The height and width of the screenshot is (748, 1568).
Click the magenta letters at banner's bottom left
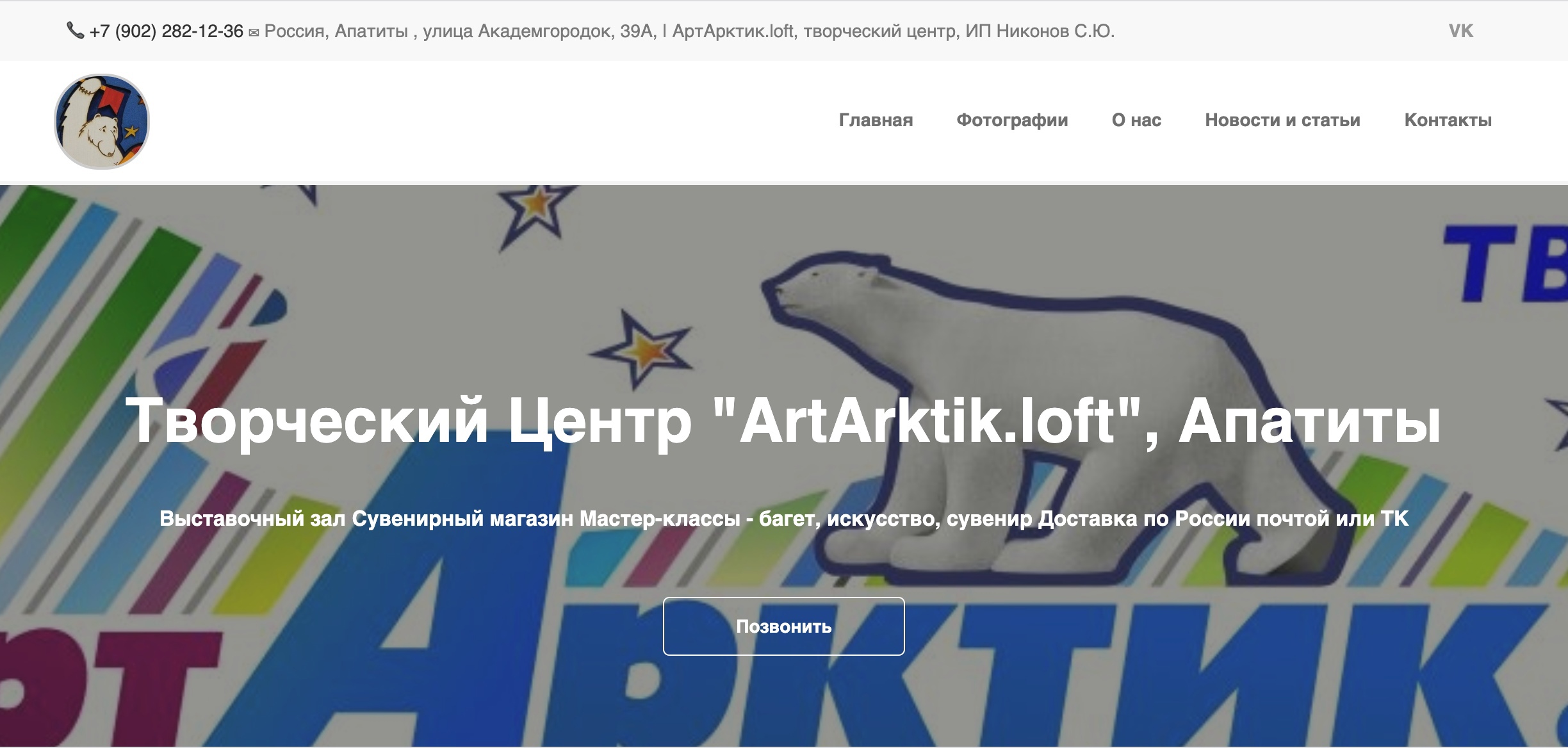109,688
